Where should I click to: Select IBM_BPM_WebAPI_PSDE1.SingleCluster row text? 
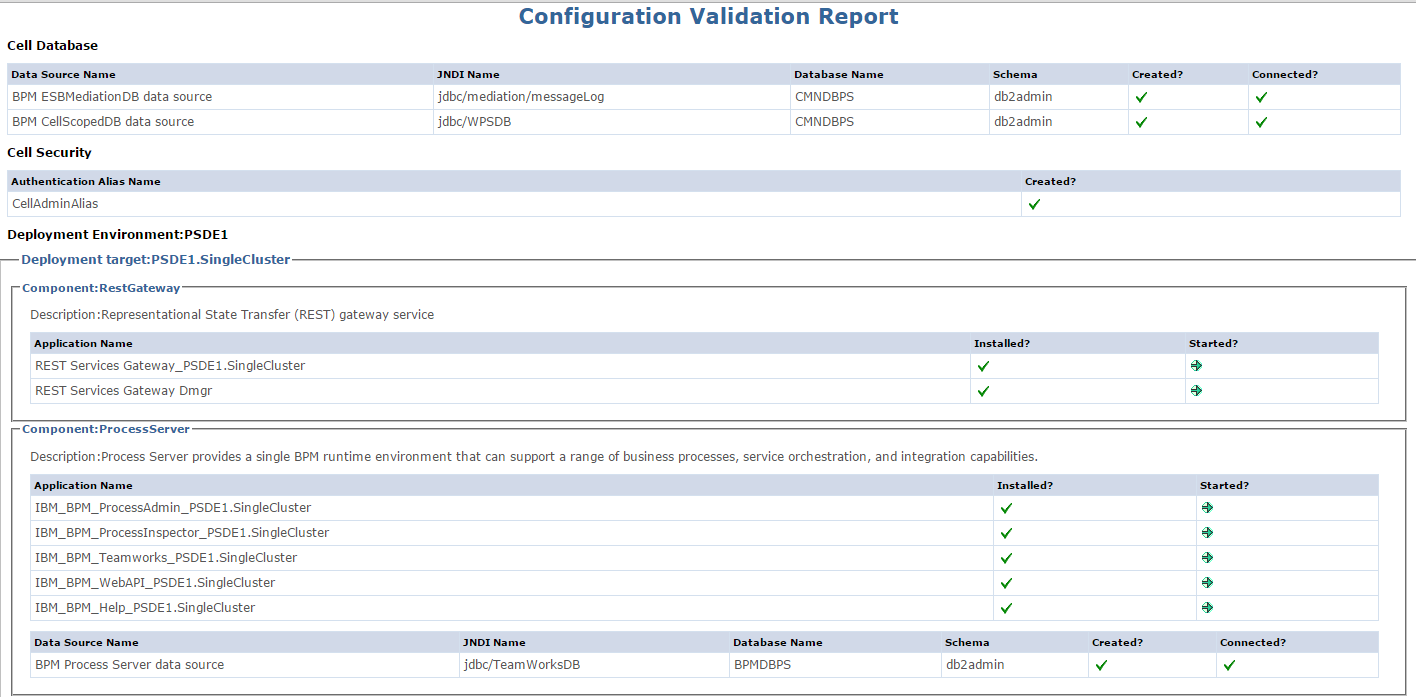[155, 583]
